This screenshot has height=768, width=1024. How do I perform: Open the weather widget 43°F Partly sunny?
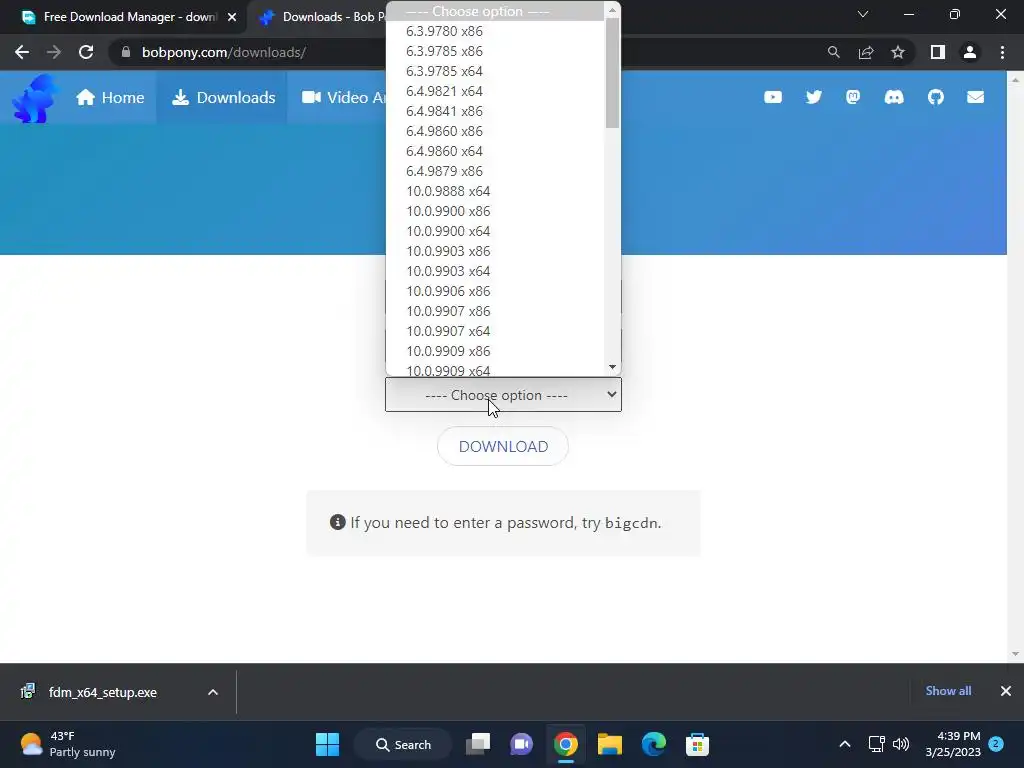(68, 744)
